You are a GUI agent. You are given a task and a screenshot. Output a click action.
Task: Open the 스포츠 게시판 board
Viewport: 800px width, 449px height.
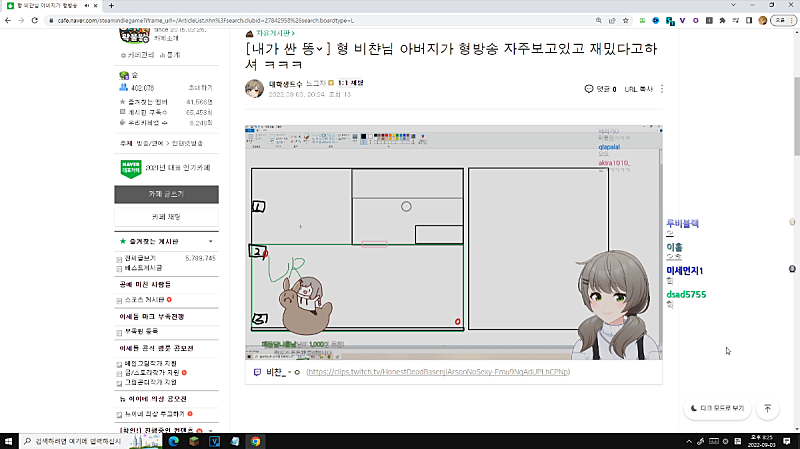click(x=144, y=300)
